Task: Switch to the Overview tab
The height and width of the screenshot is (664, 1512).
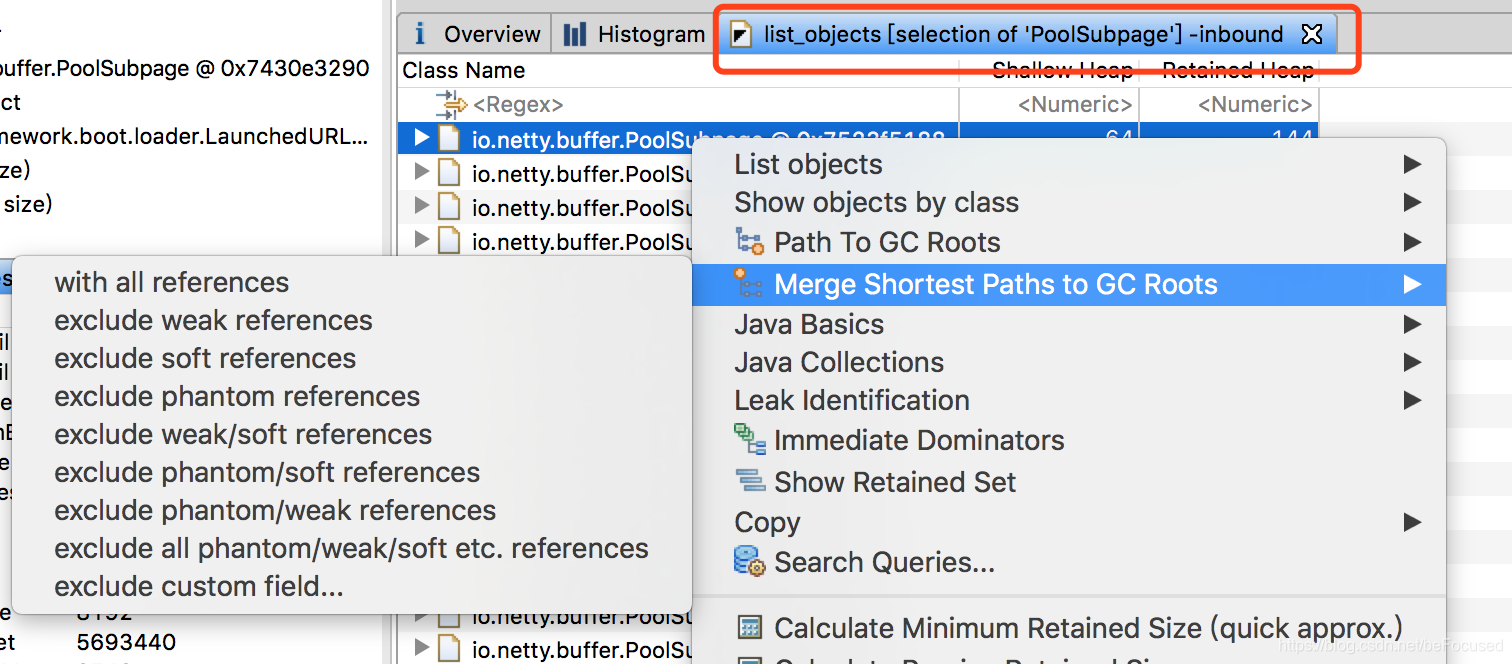Action: (475, 34)
